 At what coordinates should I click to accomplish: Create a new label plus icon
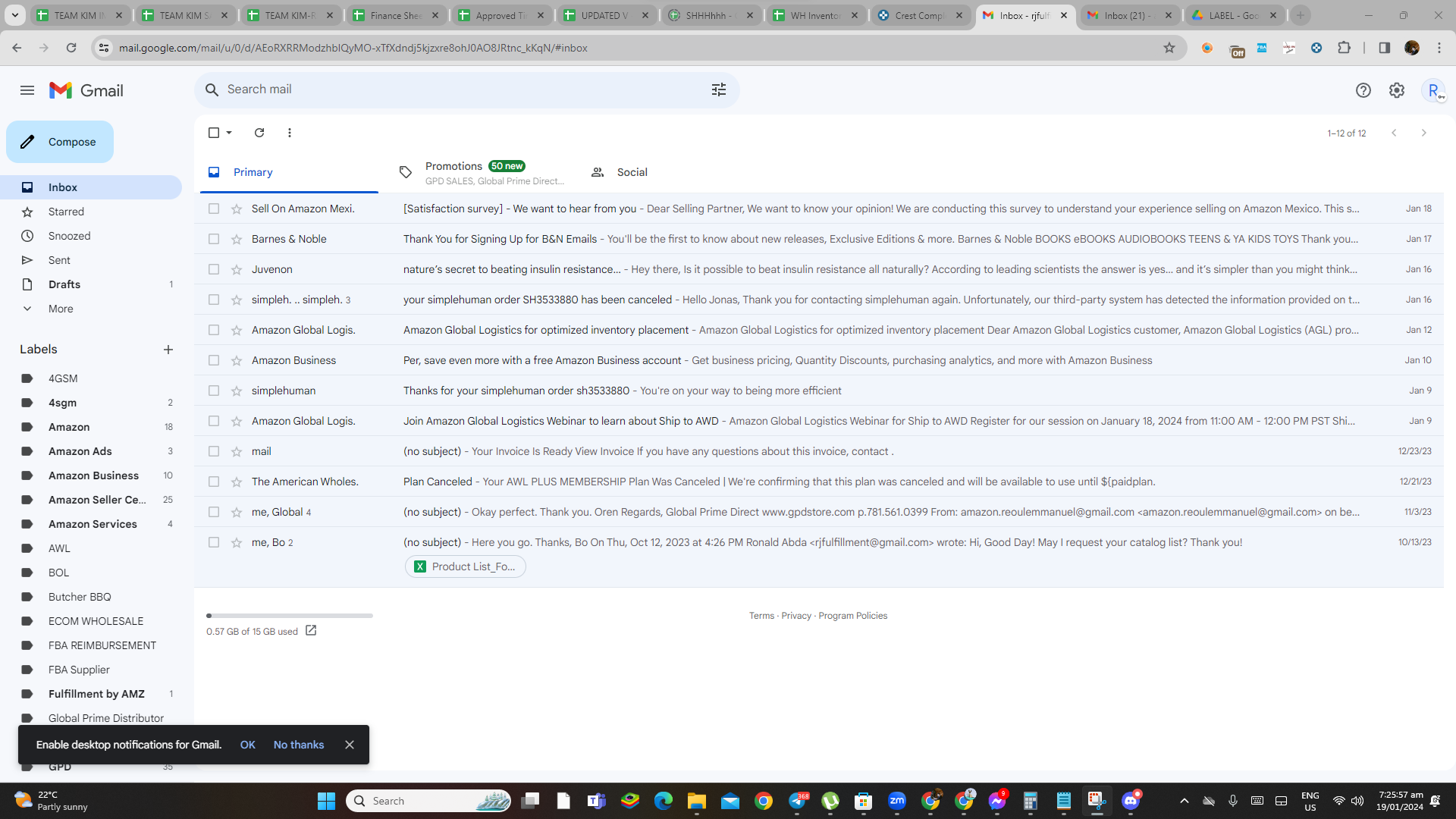[168, 350]
